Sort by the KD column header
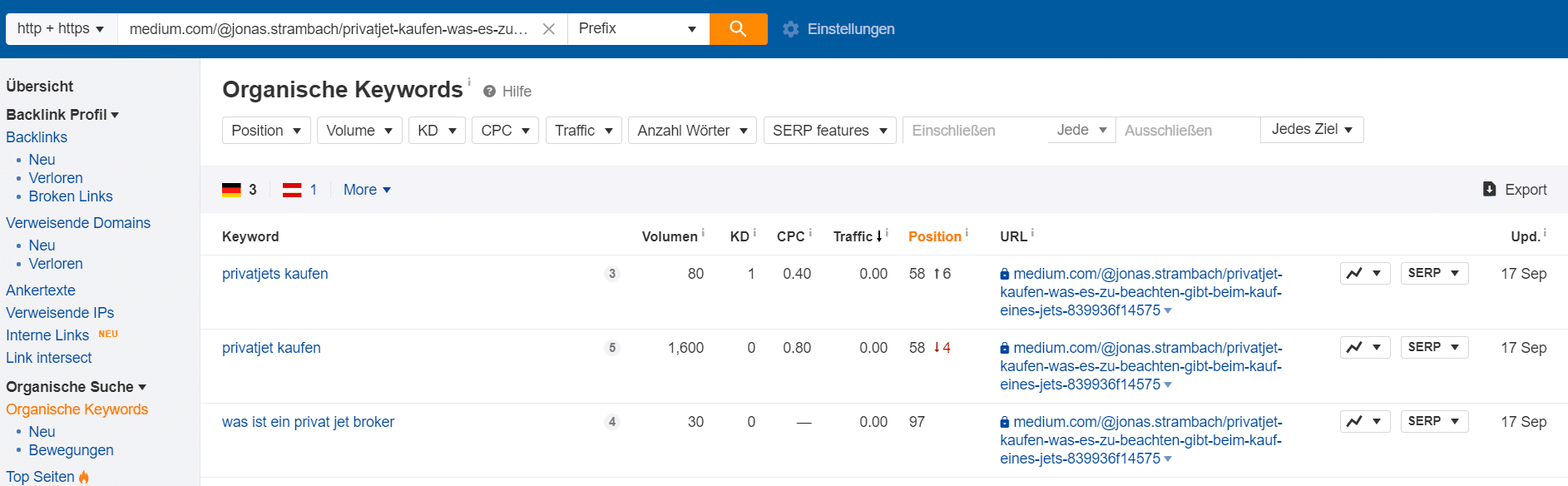The width and height of the screenshot is (1568, 486). point(739,236)
